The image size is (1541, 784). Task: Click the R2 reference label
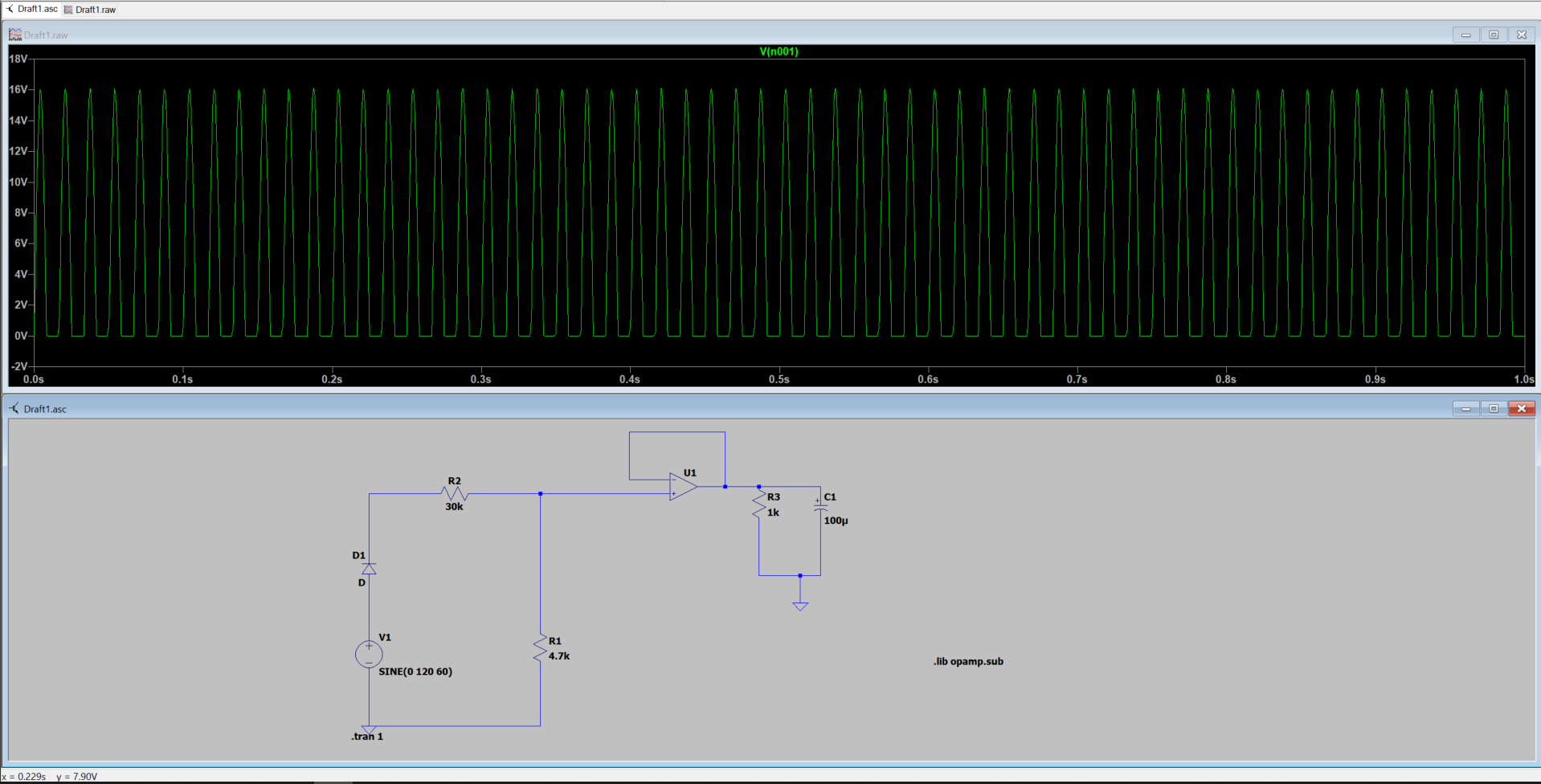point(455,481)
